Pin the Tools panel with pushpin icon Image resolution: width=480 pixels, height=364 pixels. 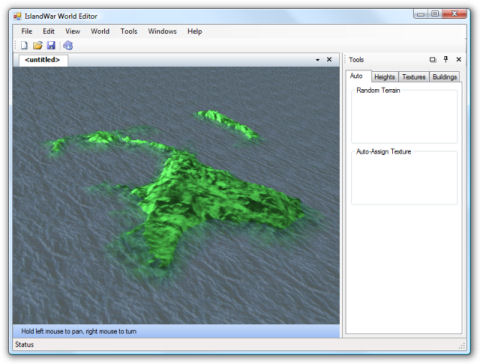[446, 59]
